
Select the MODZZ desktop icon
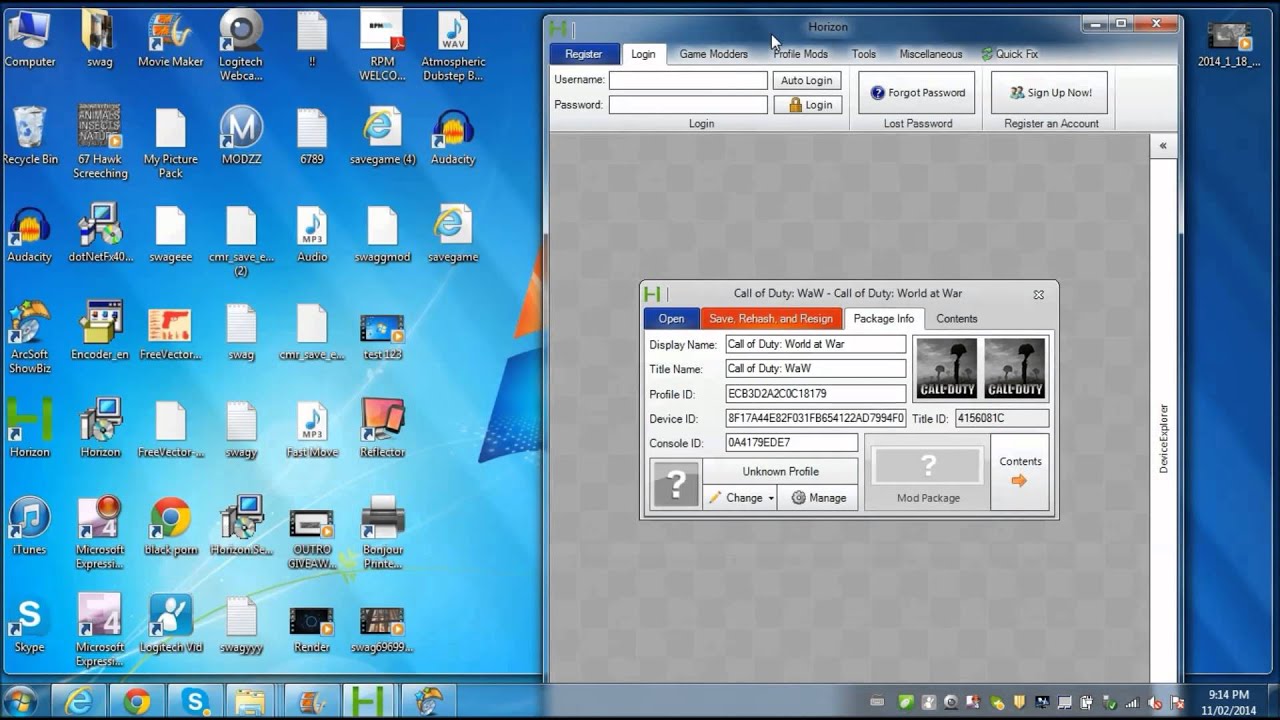241,136
